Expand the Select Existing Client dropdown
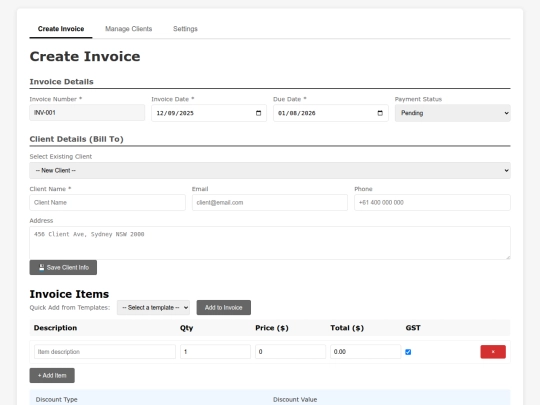The image size is (540, 405). 270,170
